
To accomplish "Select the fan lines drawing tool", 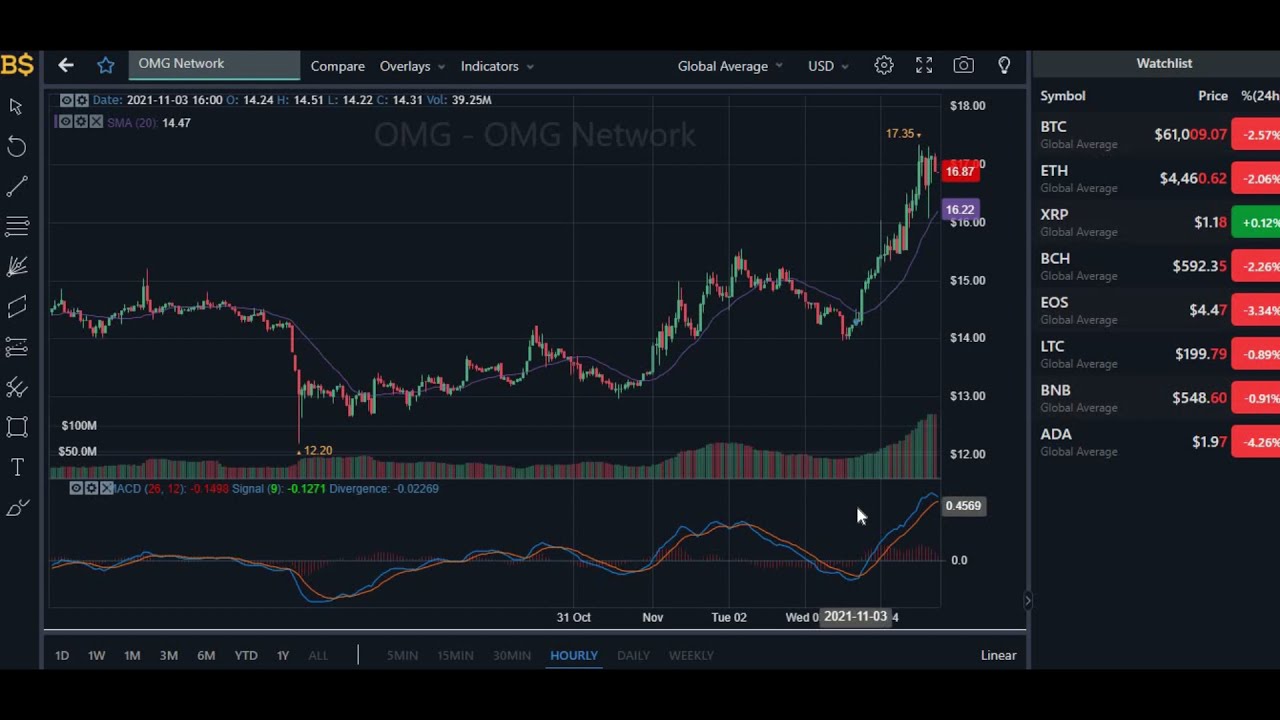I will coord(17,267).
